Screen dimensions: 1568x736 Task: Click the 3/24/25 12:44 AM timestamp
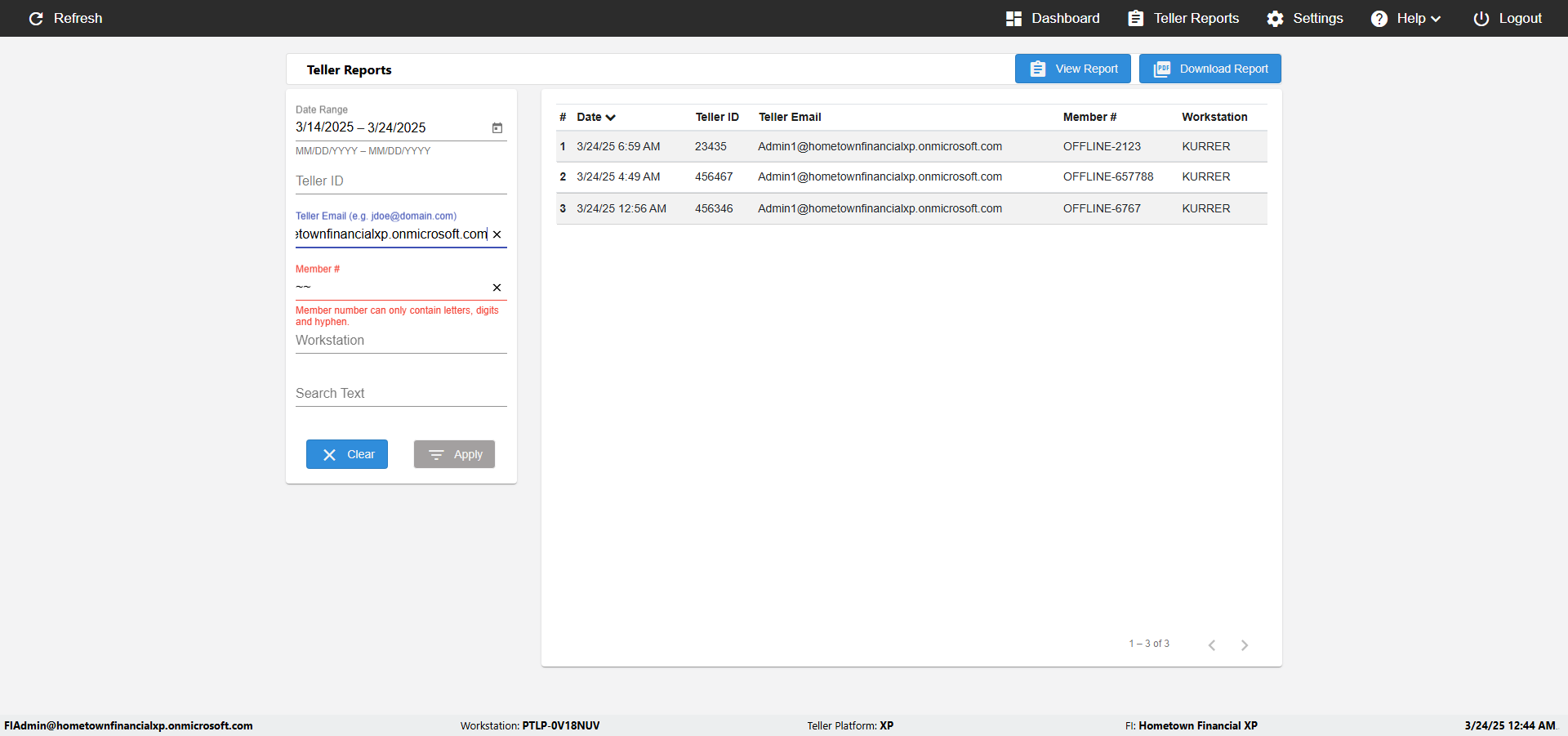click(x=1510, y=725)
